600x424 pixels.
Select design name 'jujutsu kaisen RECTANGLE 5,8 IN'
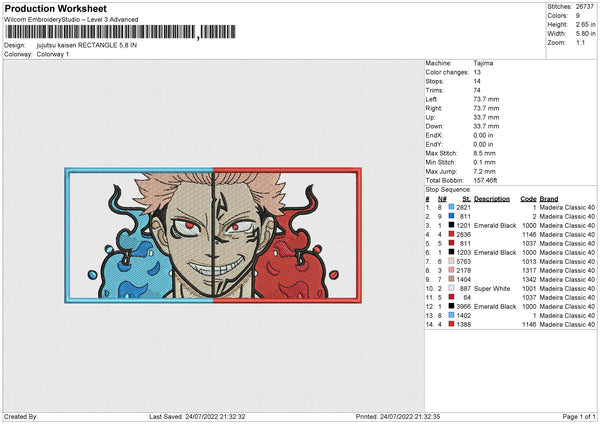point(87,45)
